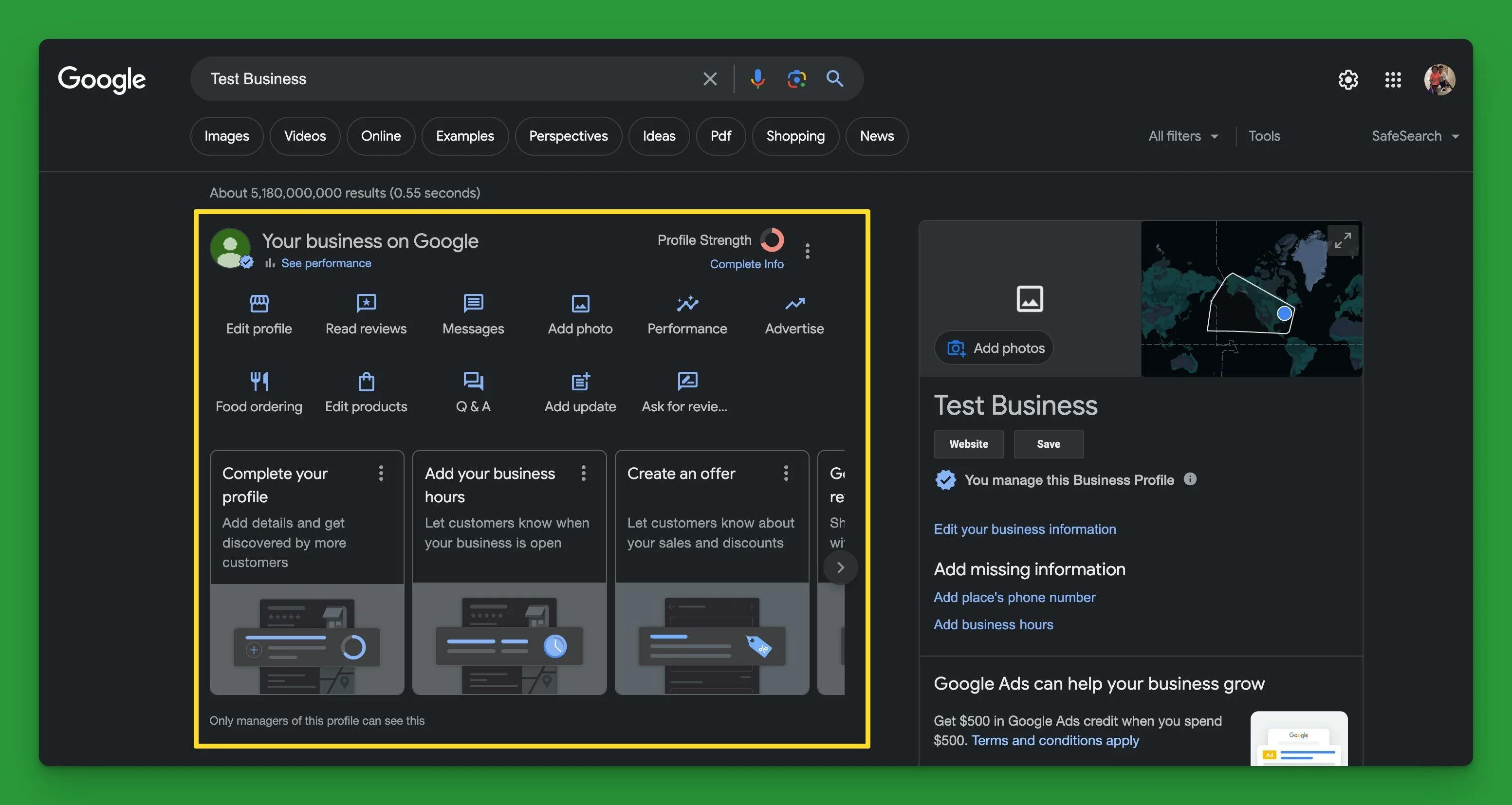Click Add place's phone number link
The width and height of the screenshot is (1512, 805).
pos(1014,597)
